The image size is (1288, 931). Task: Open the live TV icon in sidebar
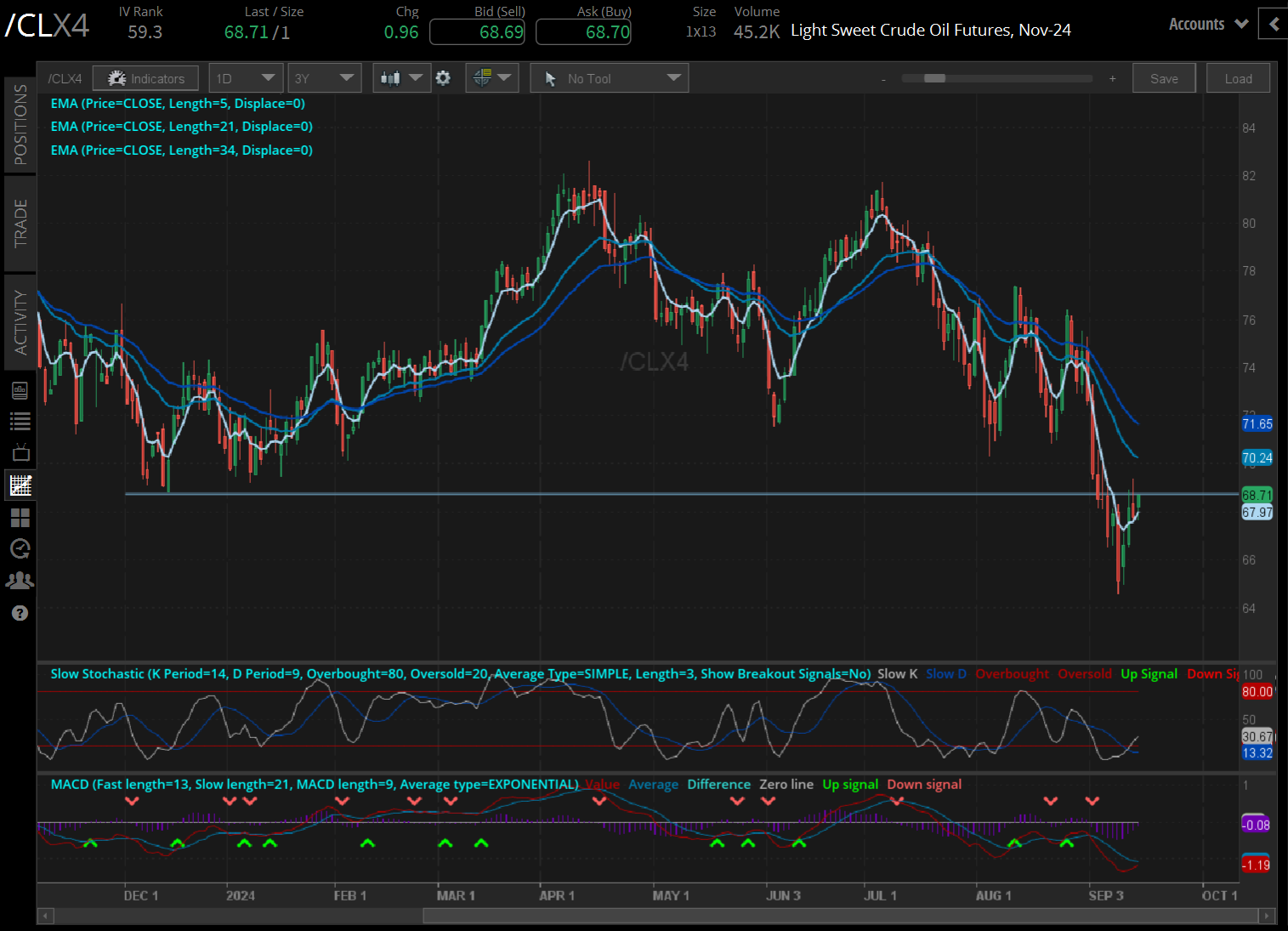[x=20, y=451]
